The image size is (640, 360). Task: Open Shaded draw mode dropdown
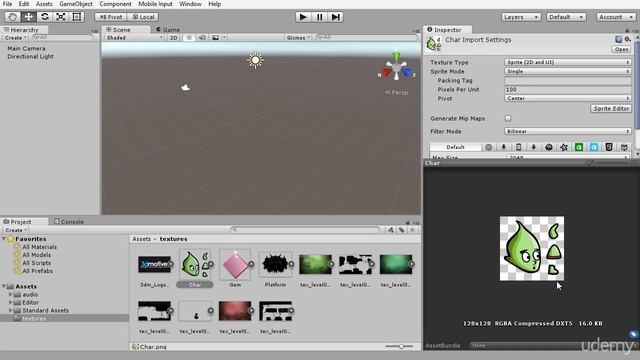pyautogui.click(x=134, y=38)
